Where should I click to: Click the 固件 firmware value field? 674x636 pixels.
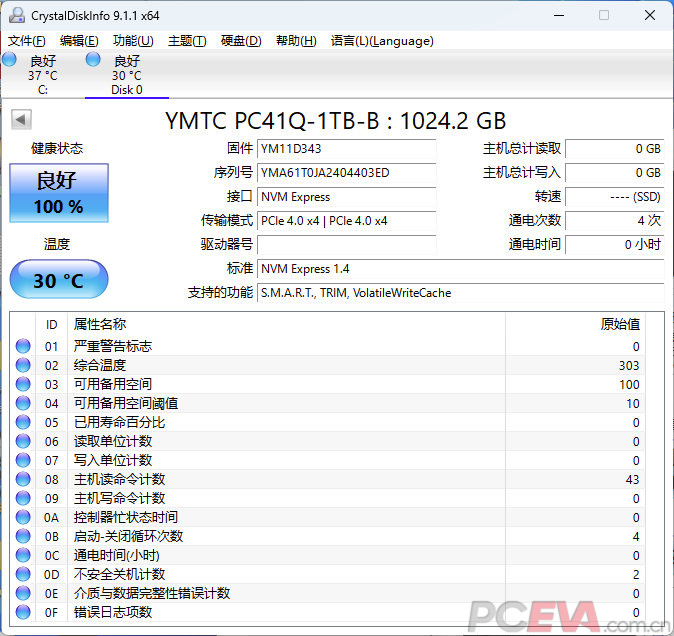346,149
